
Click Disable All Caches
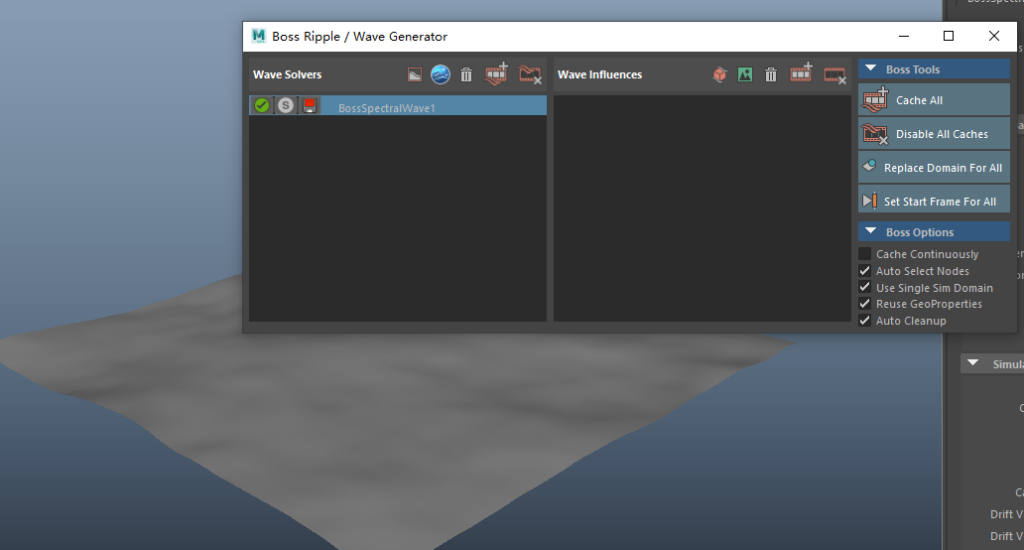(934, 134)
